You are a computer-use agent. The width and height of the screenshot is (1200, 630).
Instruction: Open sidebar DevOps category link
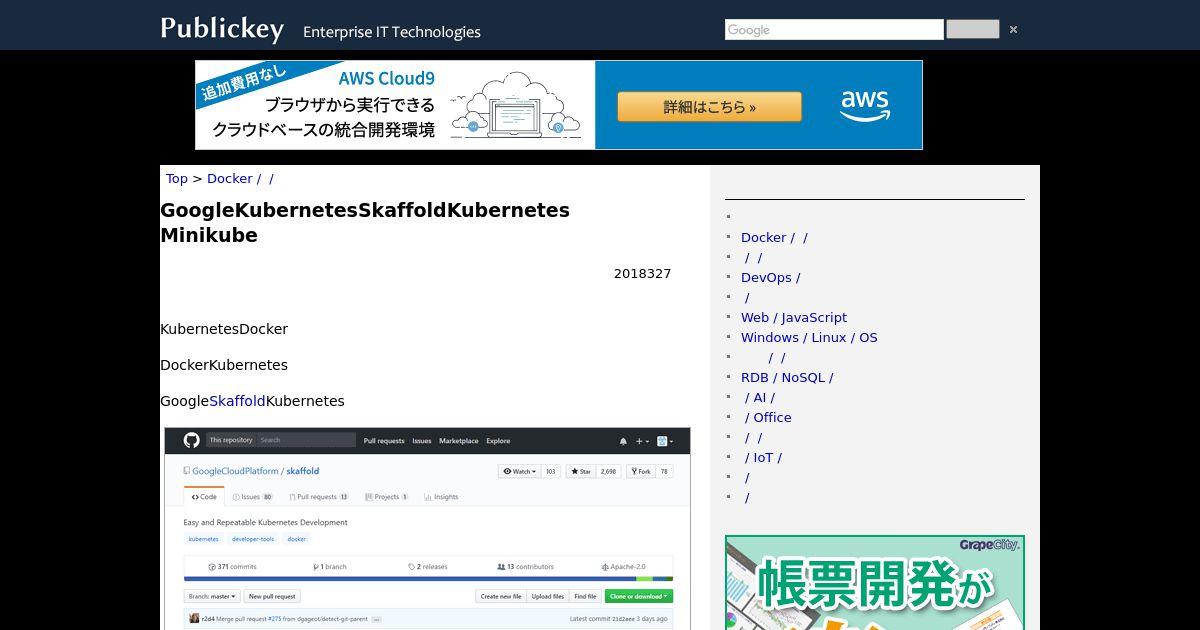coord(770,277)
